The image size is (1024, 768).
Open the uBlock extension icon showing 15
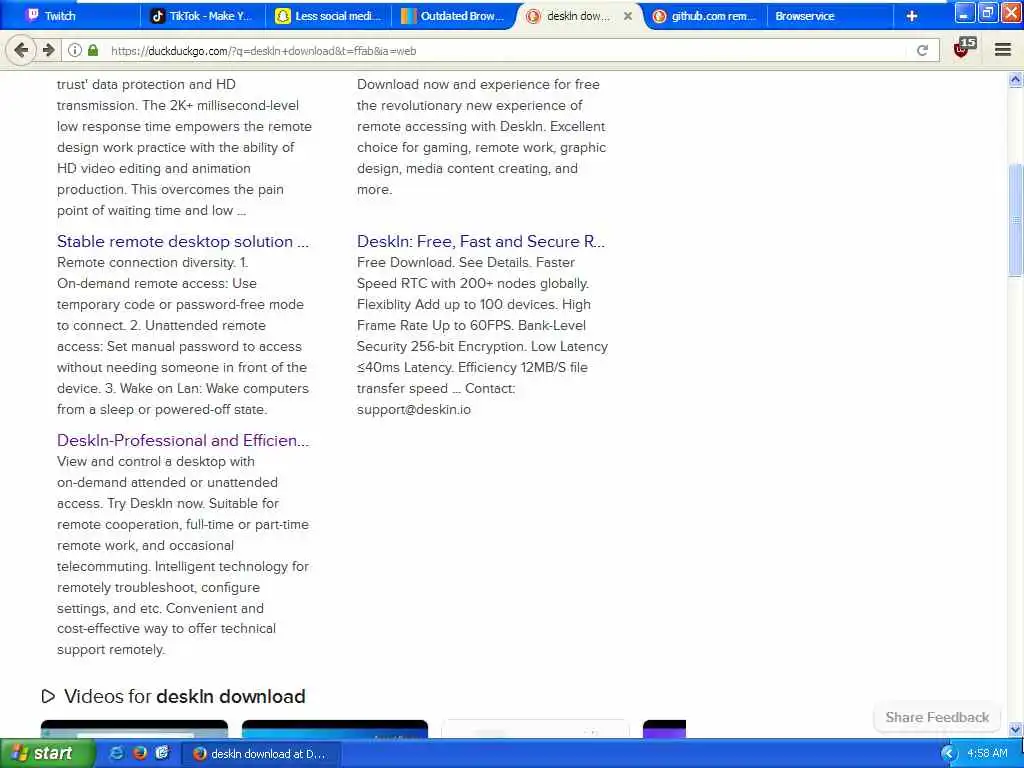pos(964,48)
